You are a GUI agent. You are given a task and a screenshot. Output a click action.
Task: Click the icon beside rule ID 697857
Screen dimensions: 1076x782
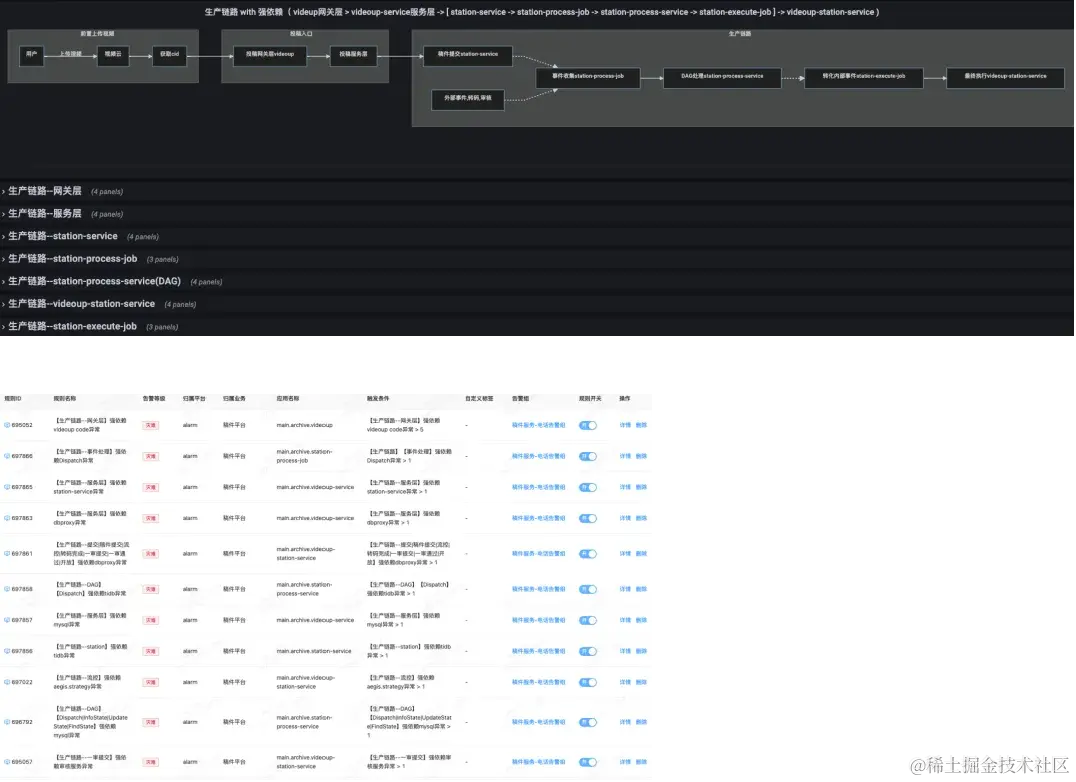click(x=7, y=620)
